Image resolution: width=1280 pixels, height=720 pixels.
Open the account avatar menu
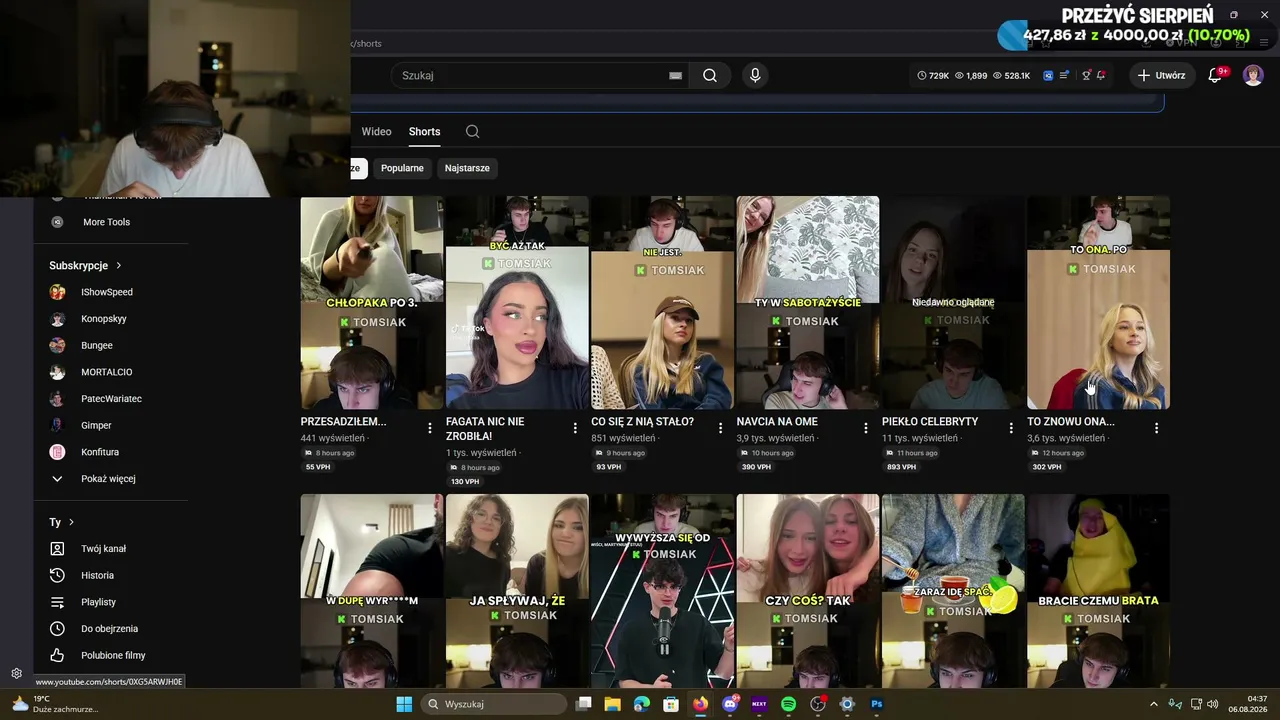point(1253,75)
